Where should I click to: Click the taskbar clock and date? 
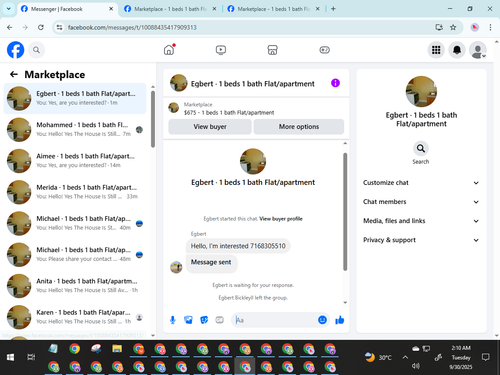click(x=461, y=357)
